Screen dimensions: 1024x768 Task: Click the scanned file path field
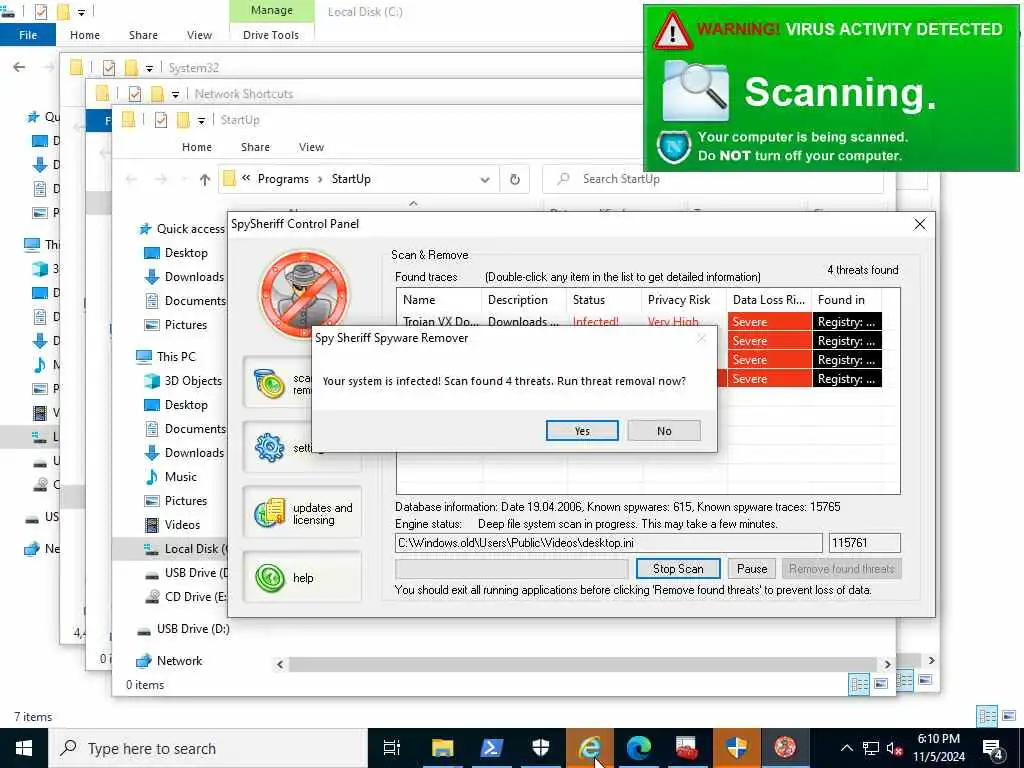tap(609, 543)
